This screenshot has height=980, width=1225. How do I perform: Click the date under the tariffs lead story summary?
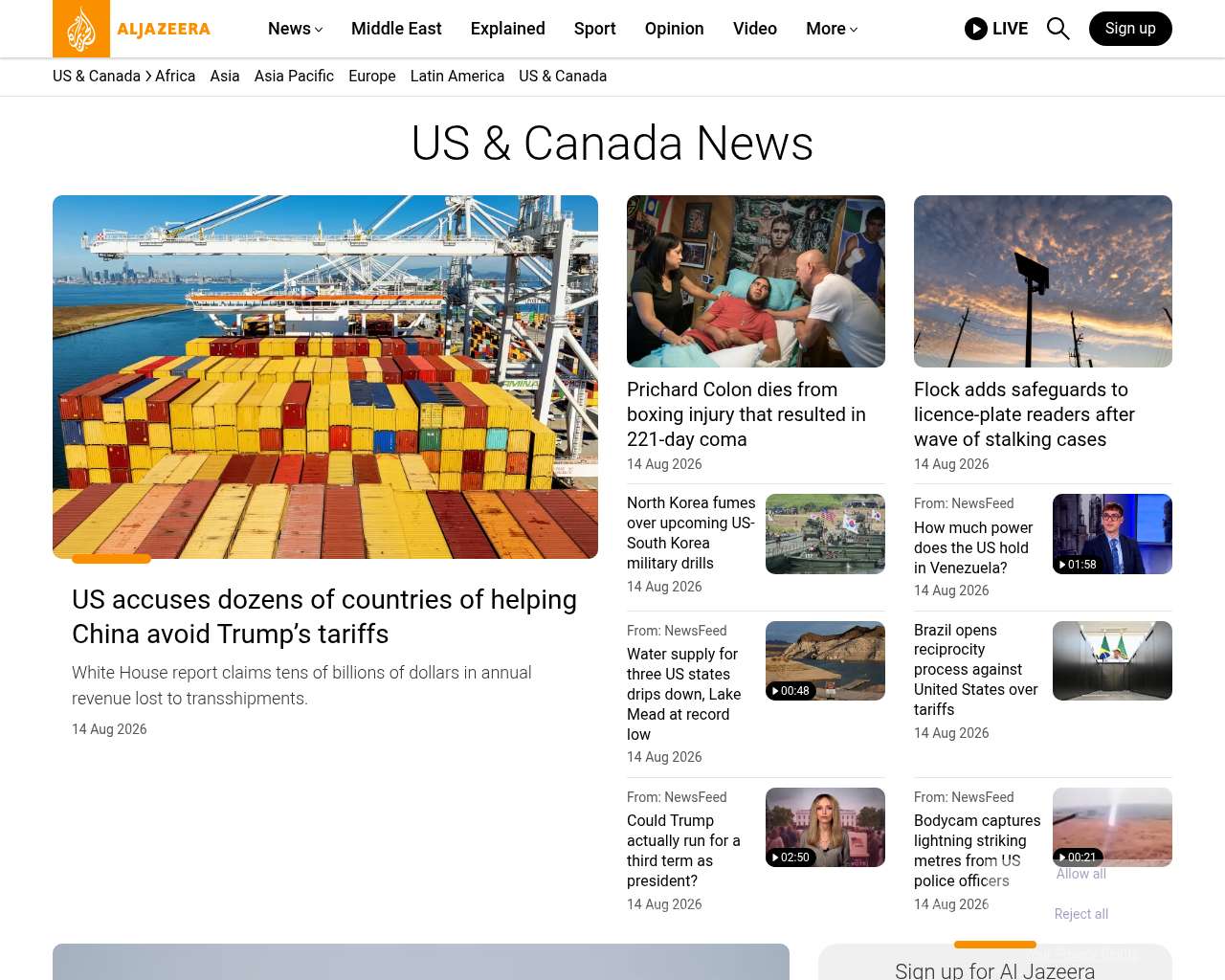[x=109, y=729]
